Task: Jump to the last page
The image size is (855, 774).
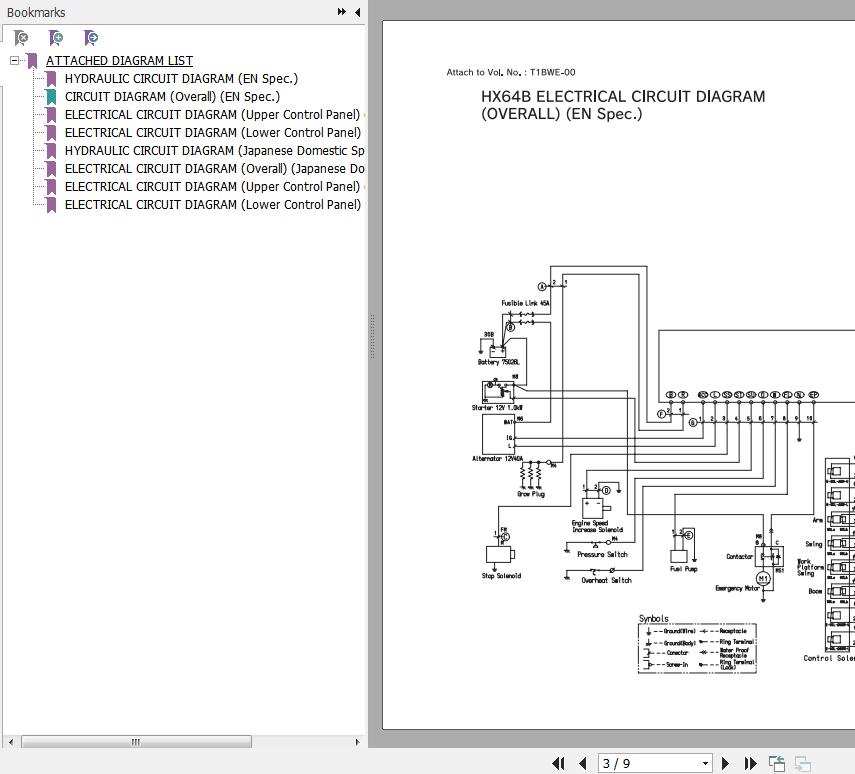Action: pos(749,763)
